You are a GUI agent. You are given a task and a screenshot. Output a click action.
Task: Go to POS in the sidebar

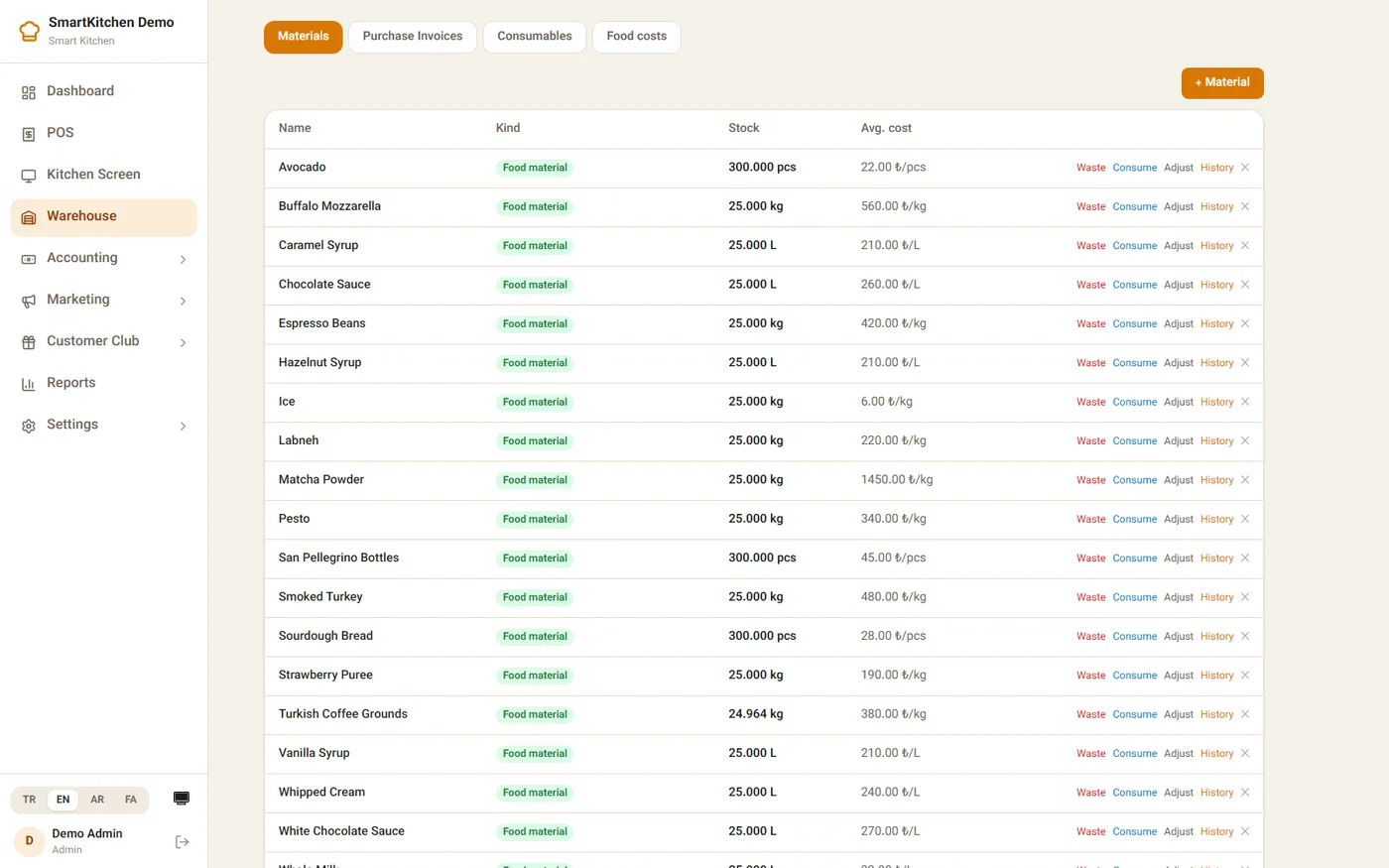click(x=103, y=133)
